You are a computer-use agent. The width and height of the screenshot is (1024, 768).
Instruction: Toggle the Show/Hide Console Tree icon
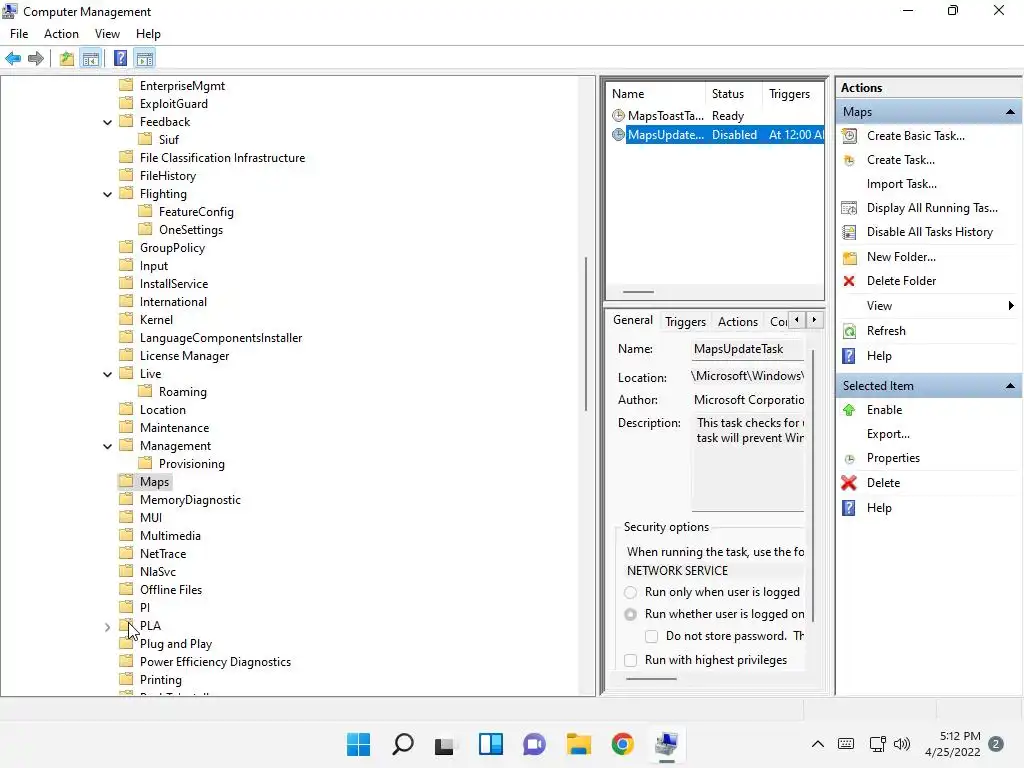(x=91, y=59)
